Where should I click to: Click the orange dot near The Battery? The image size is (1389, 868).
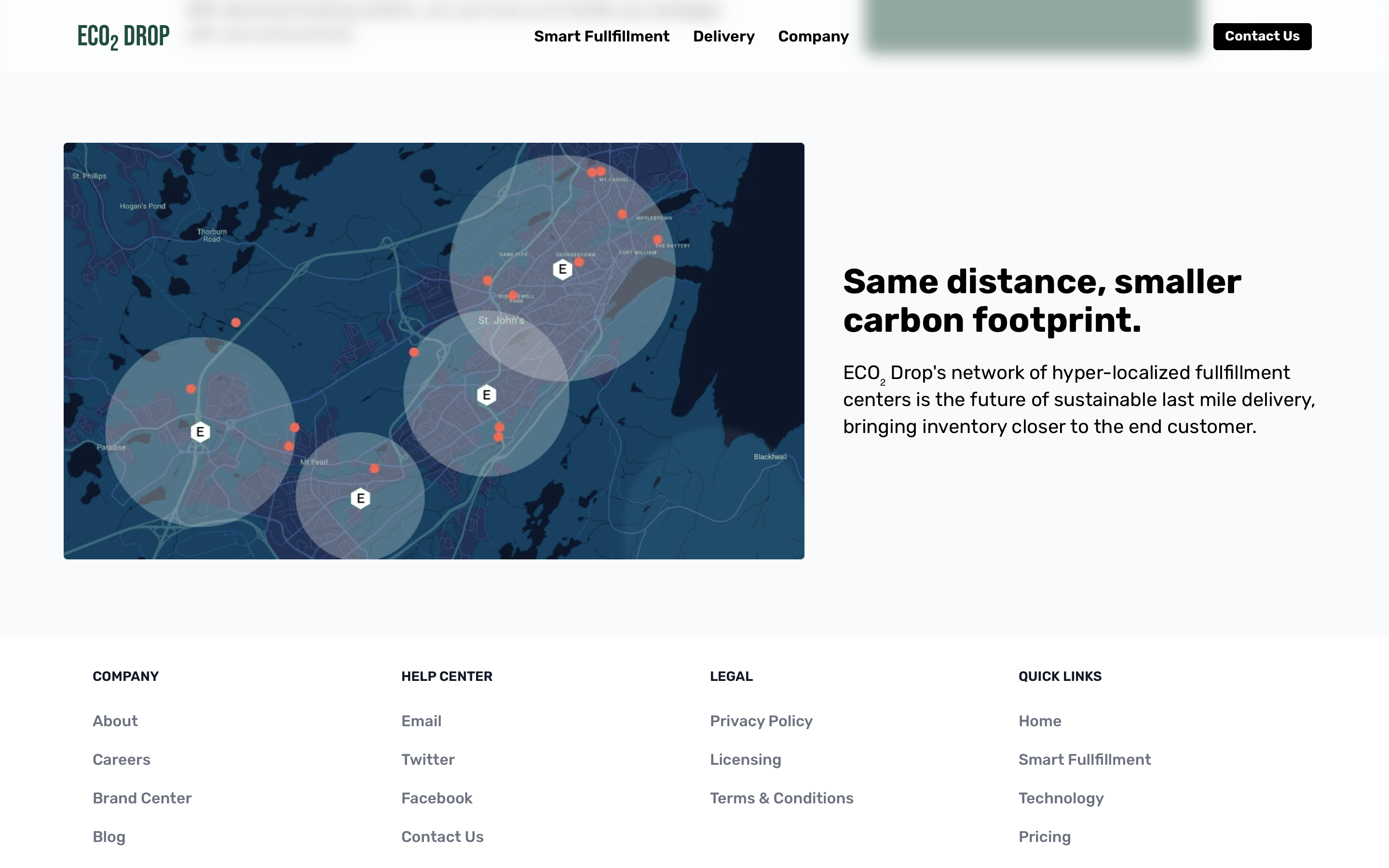coord(657,239)
